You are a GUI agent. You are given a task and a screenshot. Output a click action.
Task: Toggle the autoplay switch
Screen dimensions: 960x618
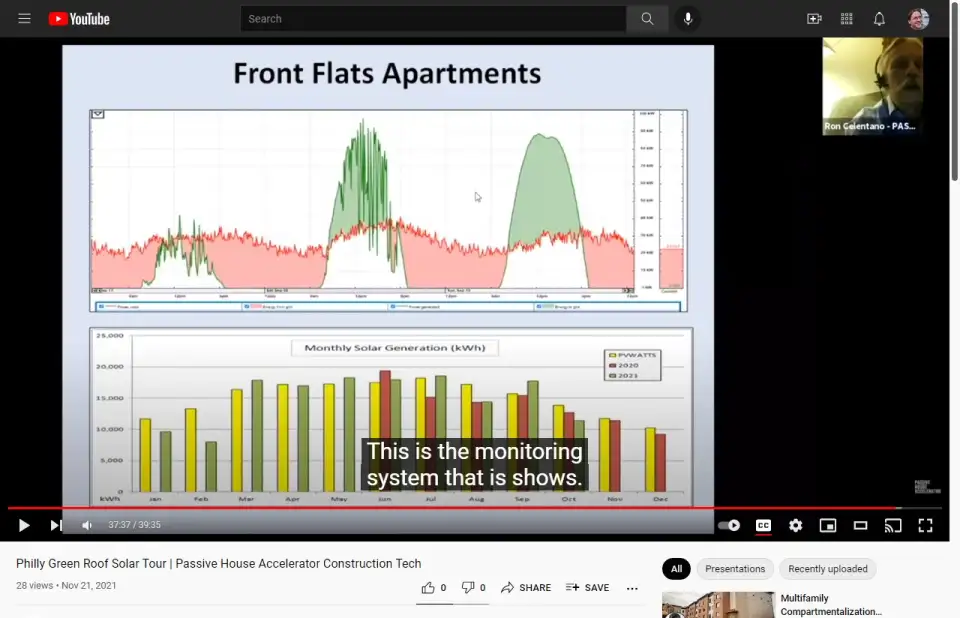(x=729, y=525)
